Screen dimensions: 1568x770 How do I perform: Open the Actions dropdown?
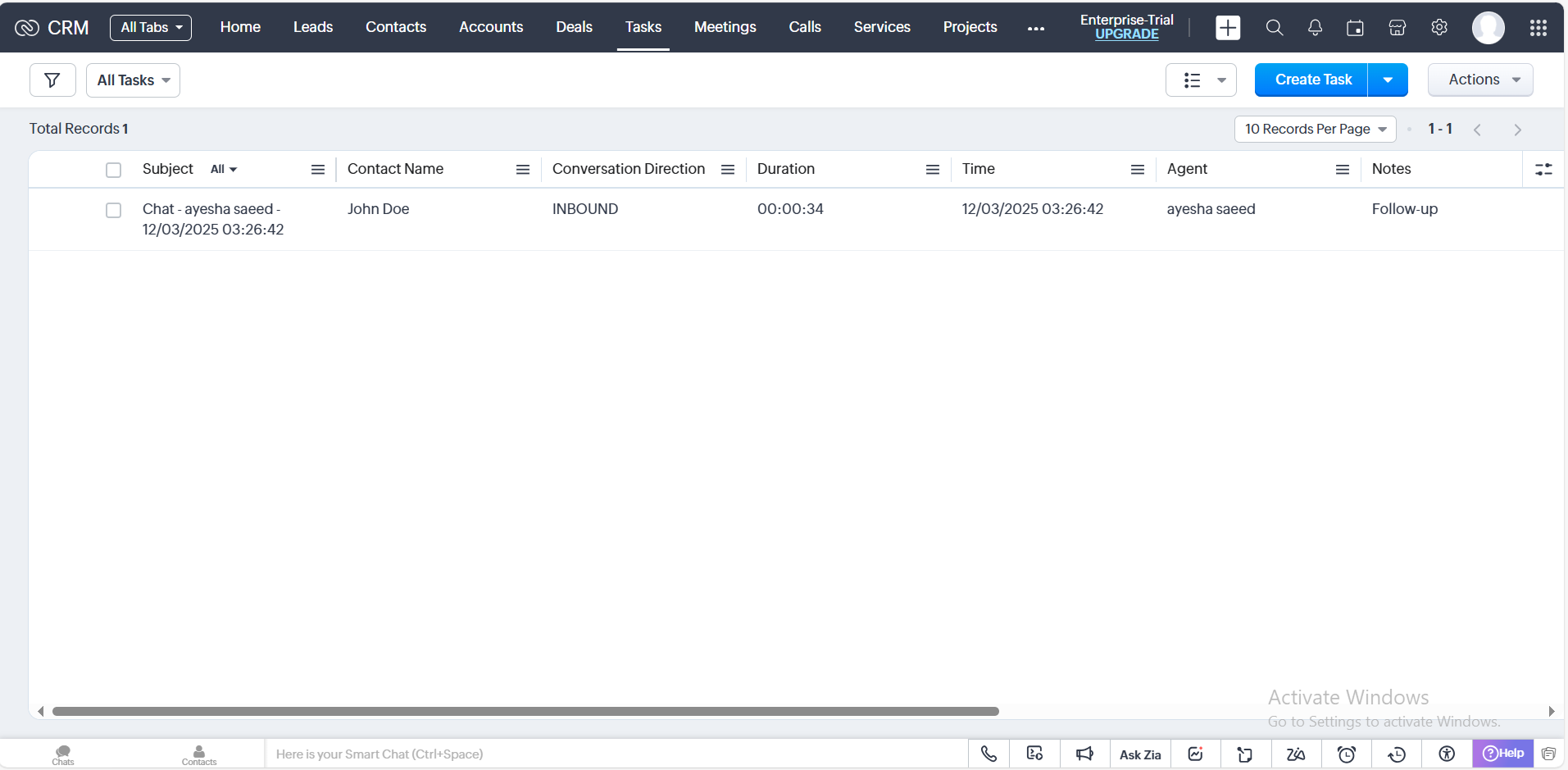1479,80
